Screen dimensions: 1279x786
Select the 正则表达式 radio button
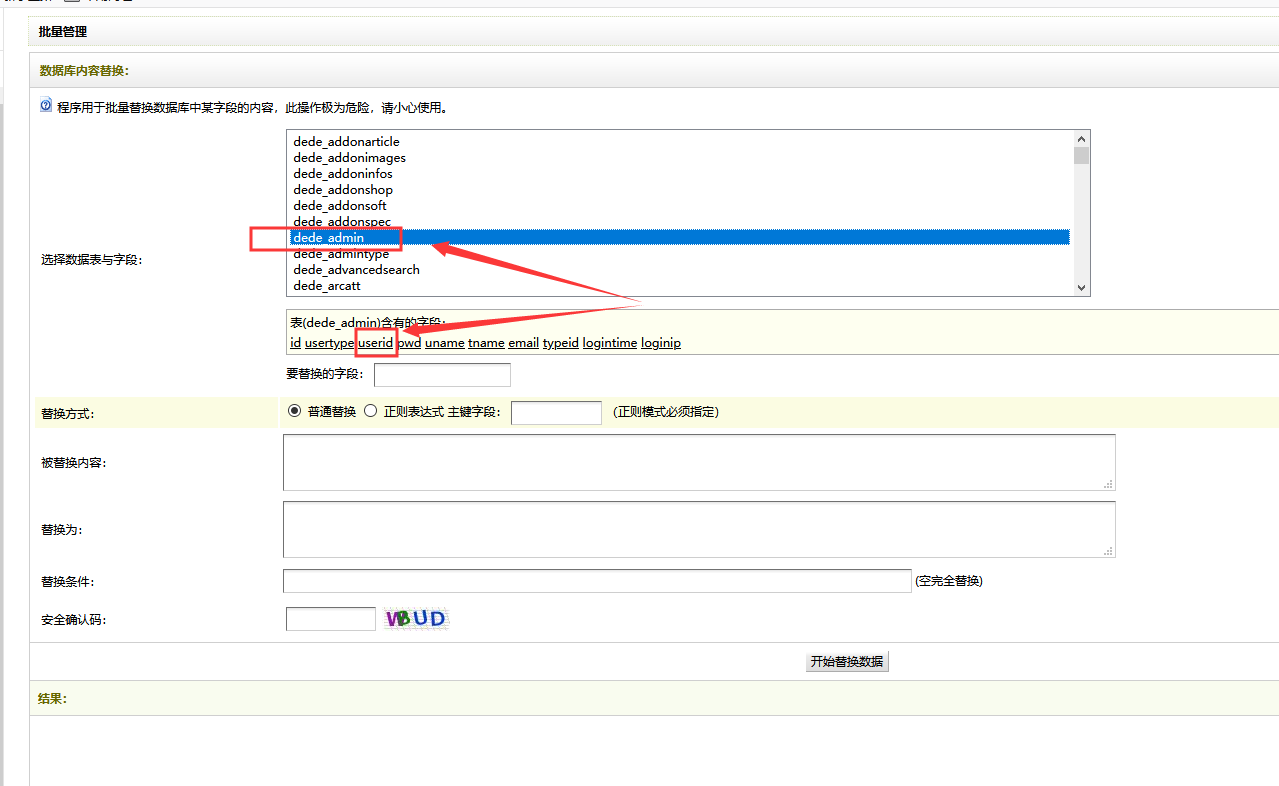371,411
